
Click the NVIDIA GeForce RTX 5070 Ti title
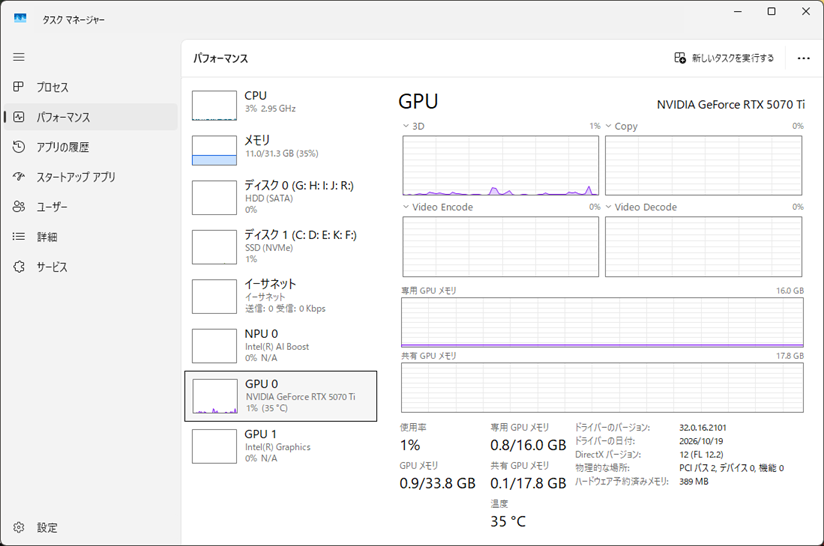click(730, 105)
